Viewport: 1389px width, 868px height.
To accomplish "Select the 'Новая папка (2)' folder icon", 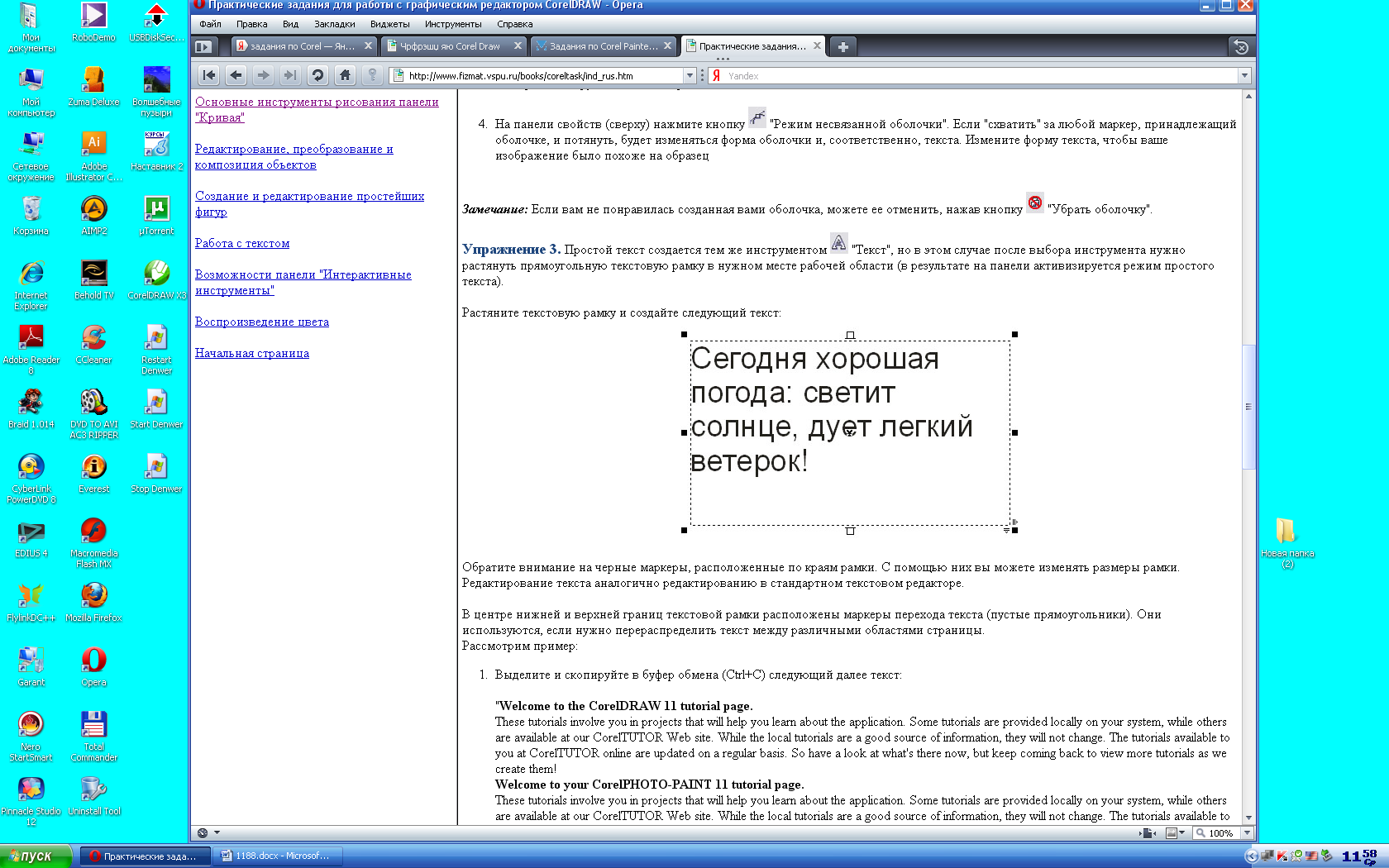I will [x=1286, y=542].
